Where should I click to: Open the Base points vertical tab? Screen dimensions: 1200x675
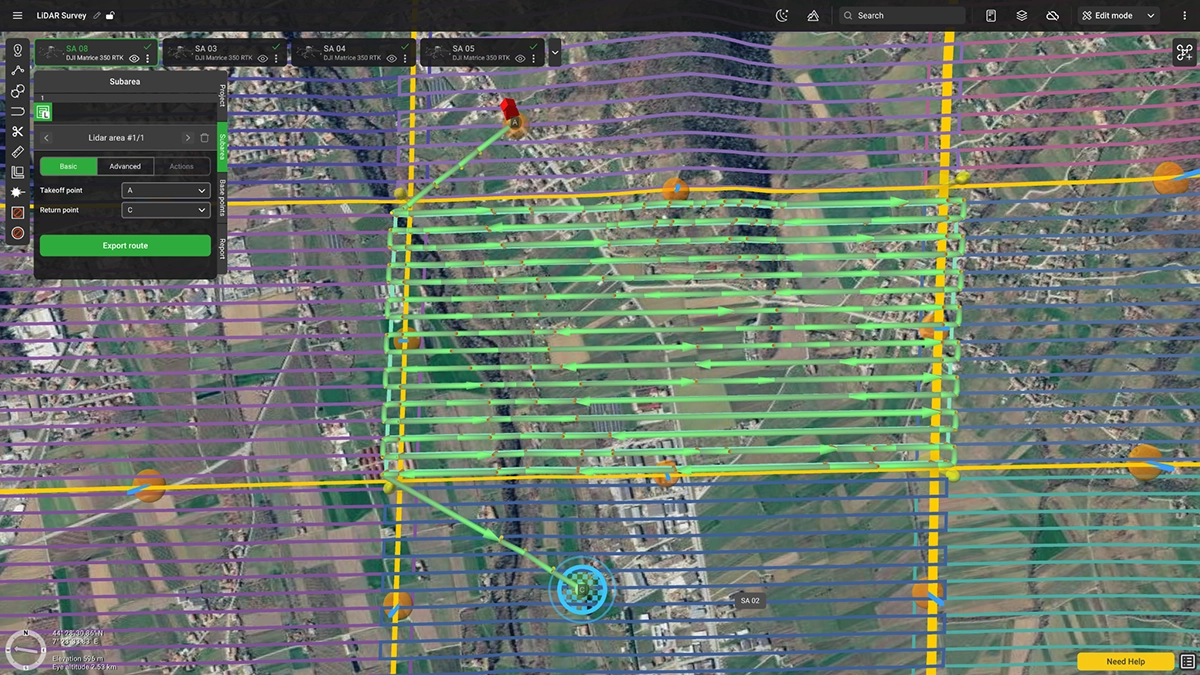point(222,199)
